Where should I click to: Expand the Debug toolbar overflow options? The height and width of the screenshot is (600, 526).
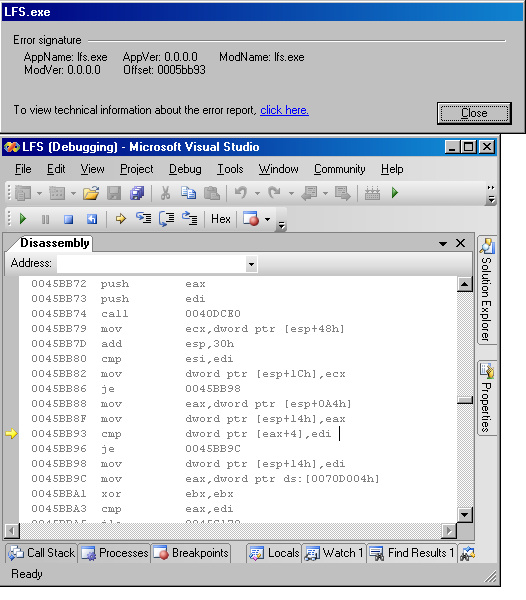click(x=282, y=220)
